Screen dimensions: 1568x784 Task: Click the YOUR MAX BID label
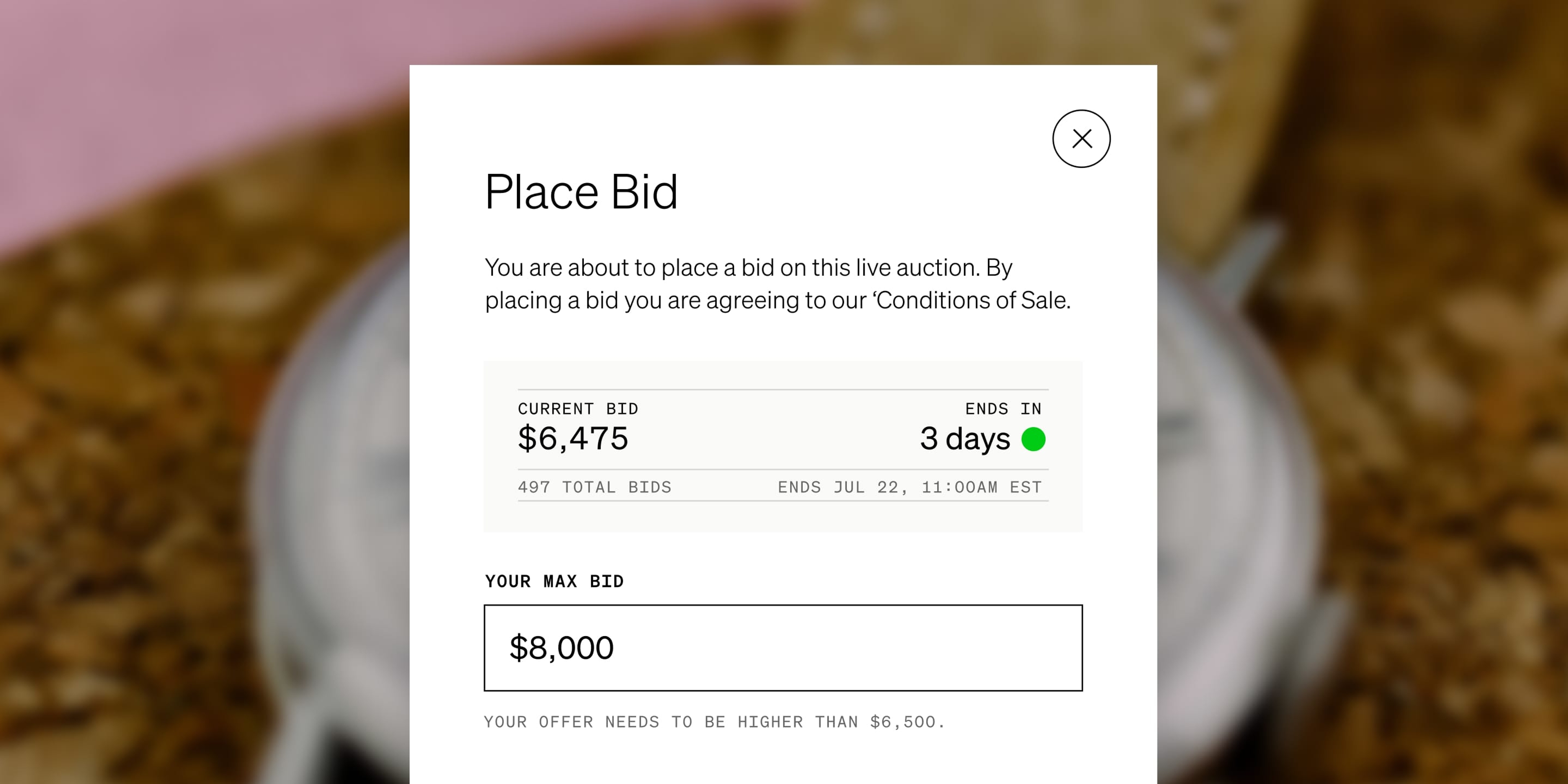[x=554, y=581]
